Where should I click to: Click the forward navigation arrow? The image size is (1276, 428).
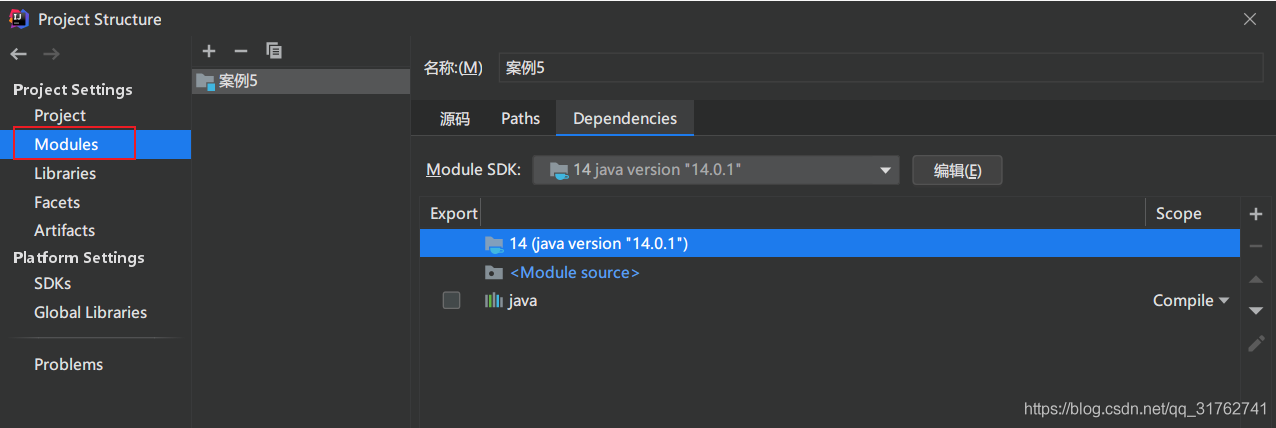[51, 54]
